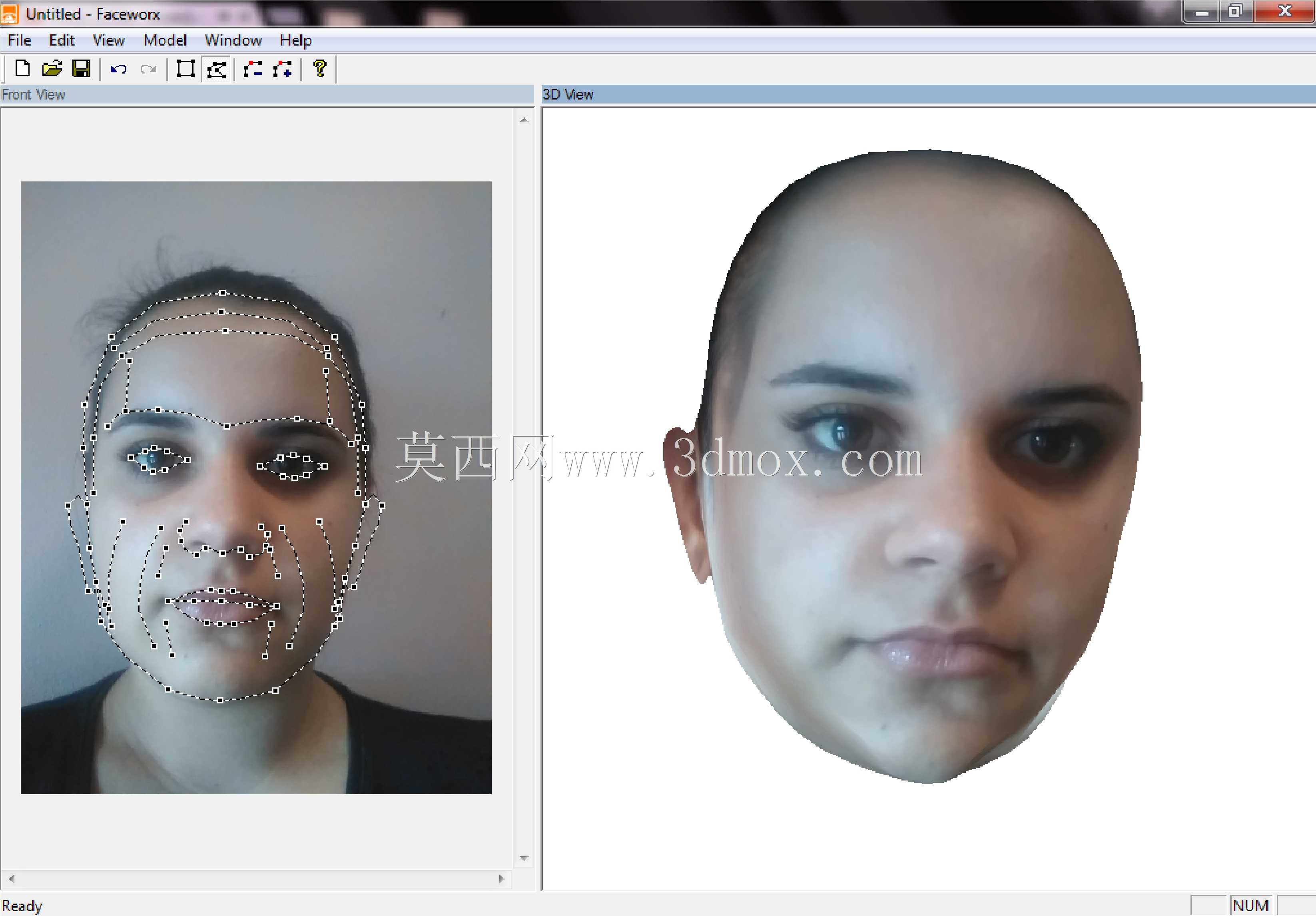This screenshot has width=1316, height=916.
Task: Open the View menu
Action: 109,40
